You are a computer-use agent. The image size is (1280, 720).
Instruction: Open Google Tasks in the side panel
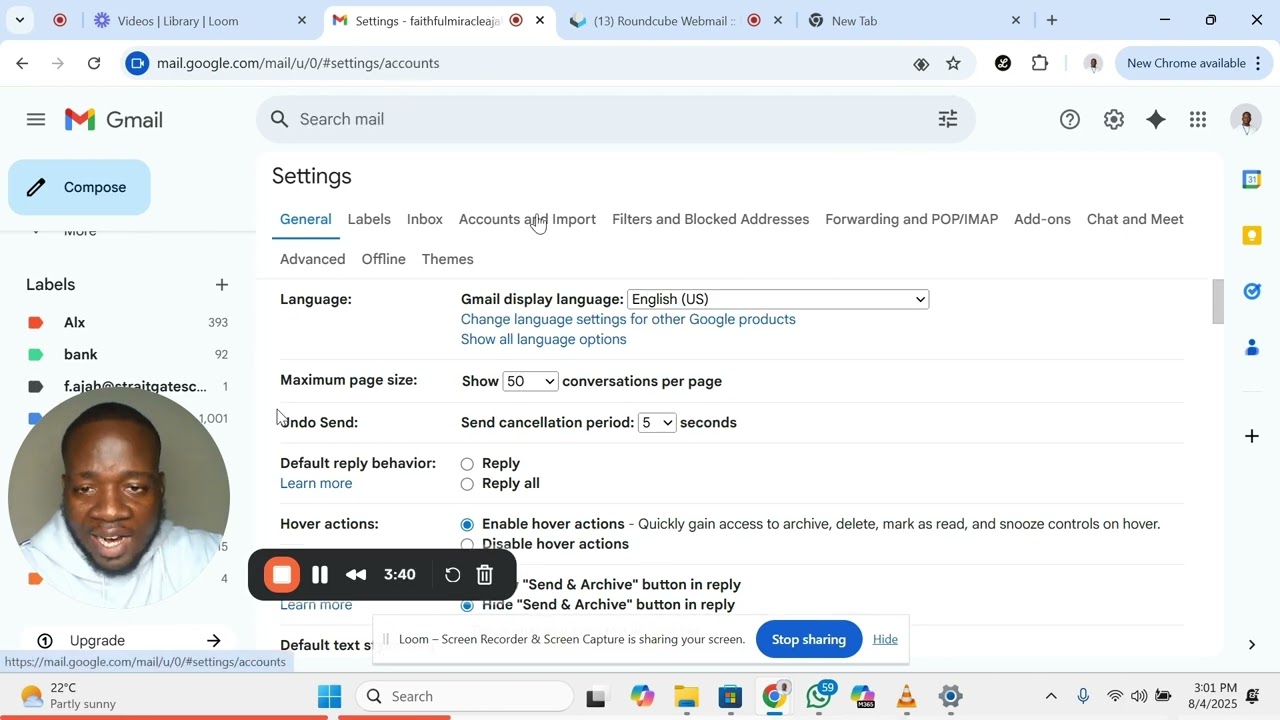point(1252,291)
